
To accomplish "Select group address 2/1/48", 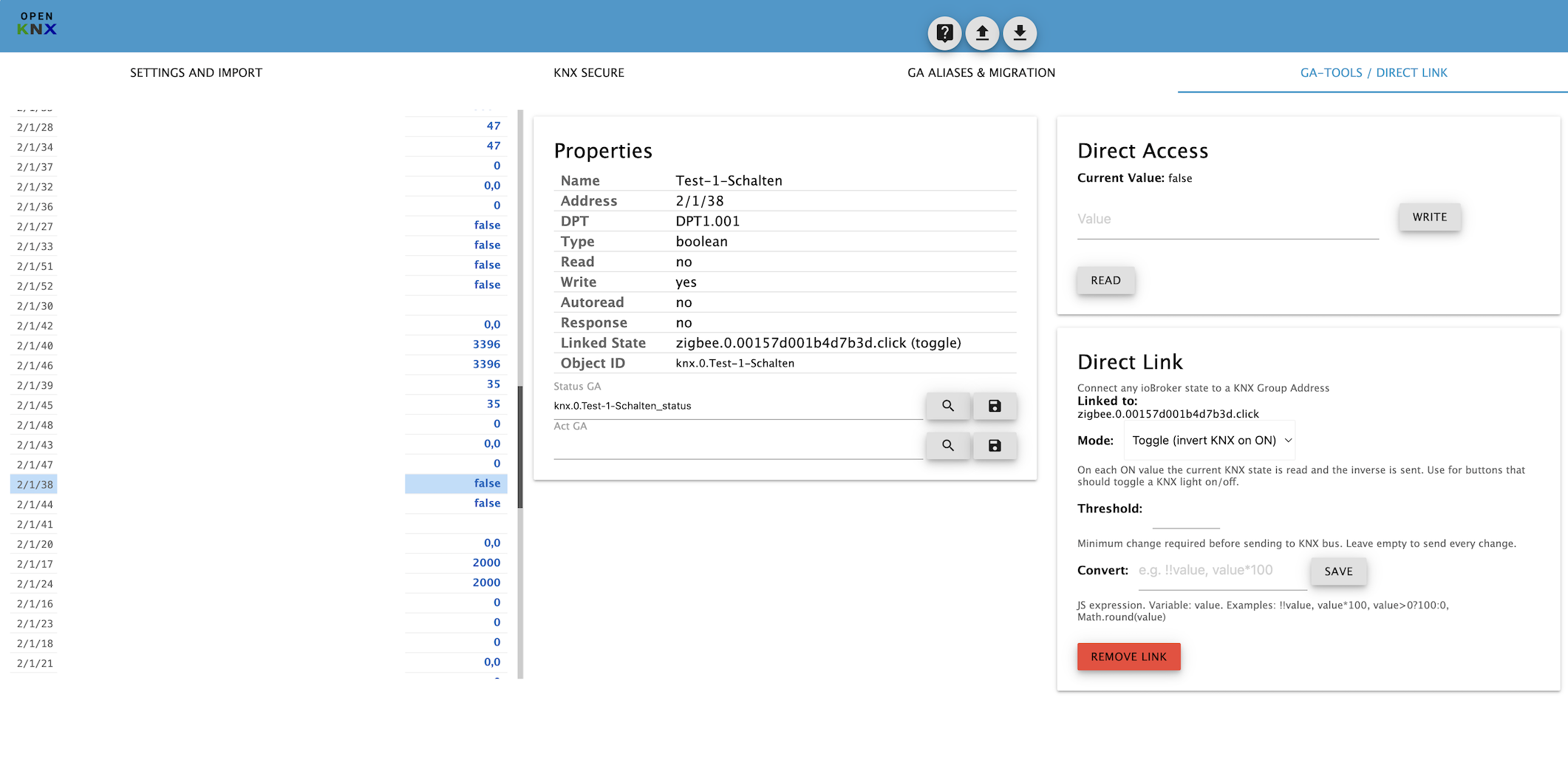I will tap(35, 425).
